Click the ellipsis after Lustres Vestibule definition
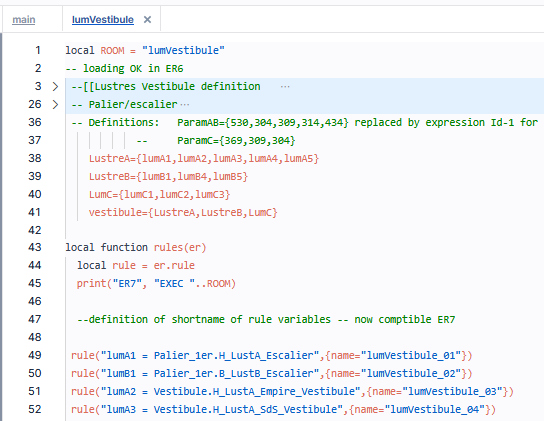Screen dimensions: 544x421 [285, 87]
